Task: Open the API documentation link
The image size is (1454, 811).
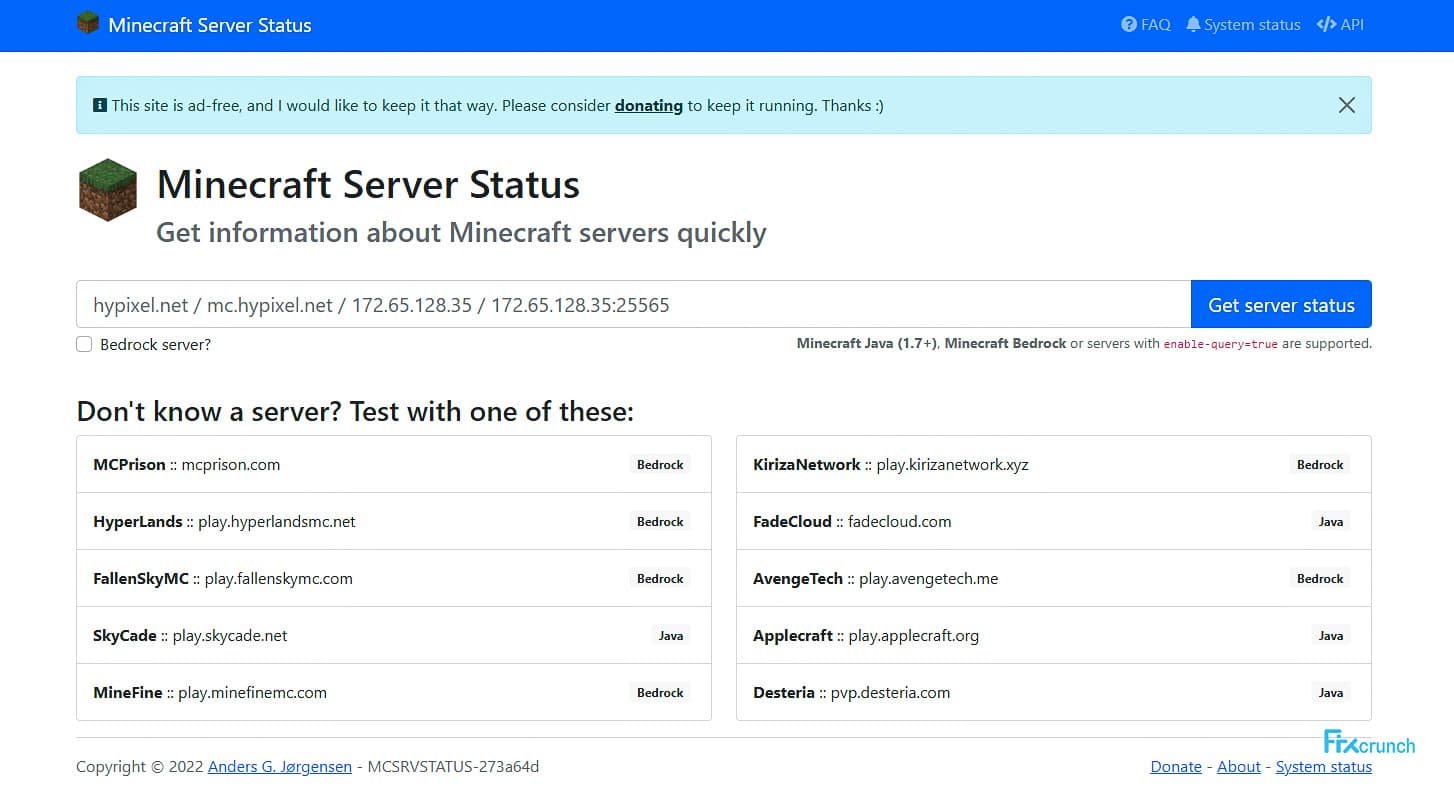Action: coord(1340,24)
